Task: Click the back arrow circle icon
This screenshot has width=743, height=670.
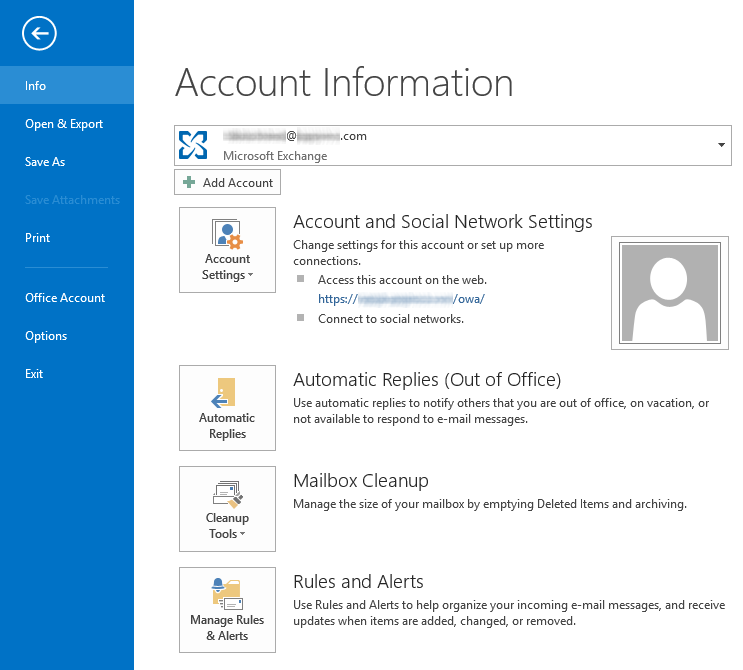Action: click(x=39, y=34)
